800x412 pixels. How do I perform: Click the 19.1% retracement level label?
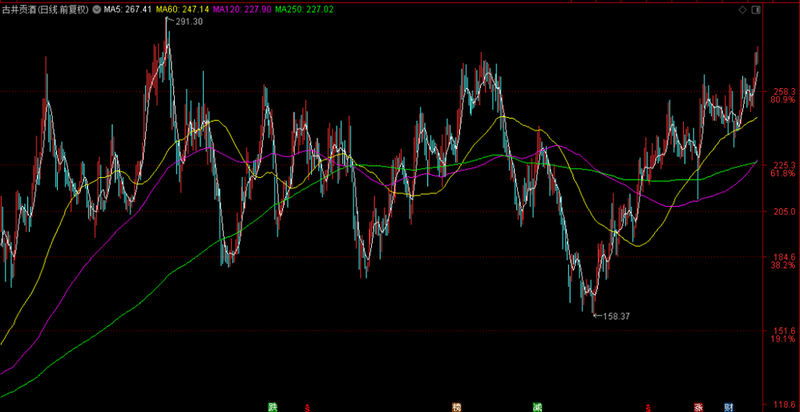tap(782, 340)
